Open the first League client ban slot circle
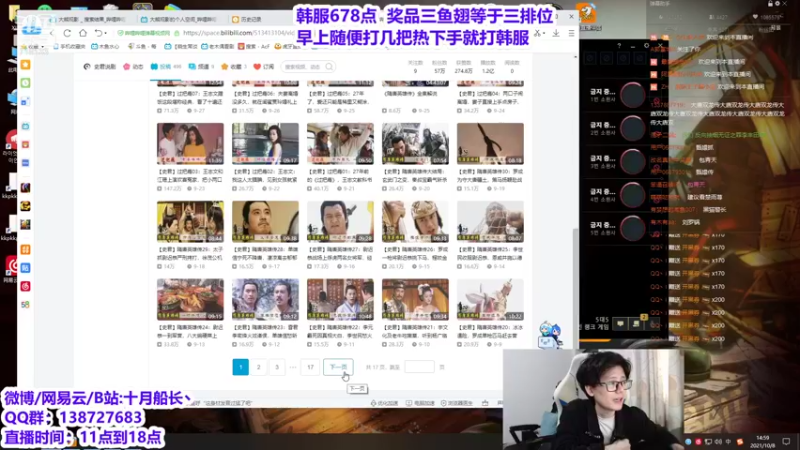This screenshot has height=450, width=800. [x=633, y=95]
